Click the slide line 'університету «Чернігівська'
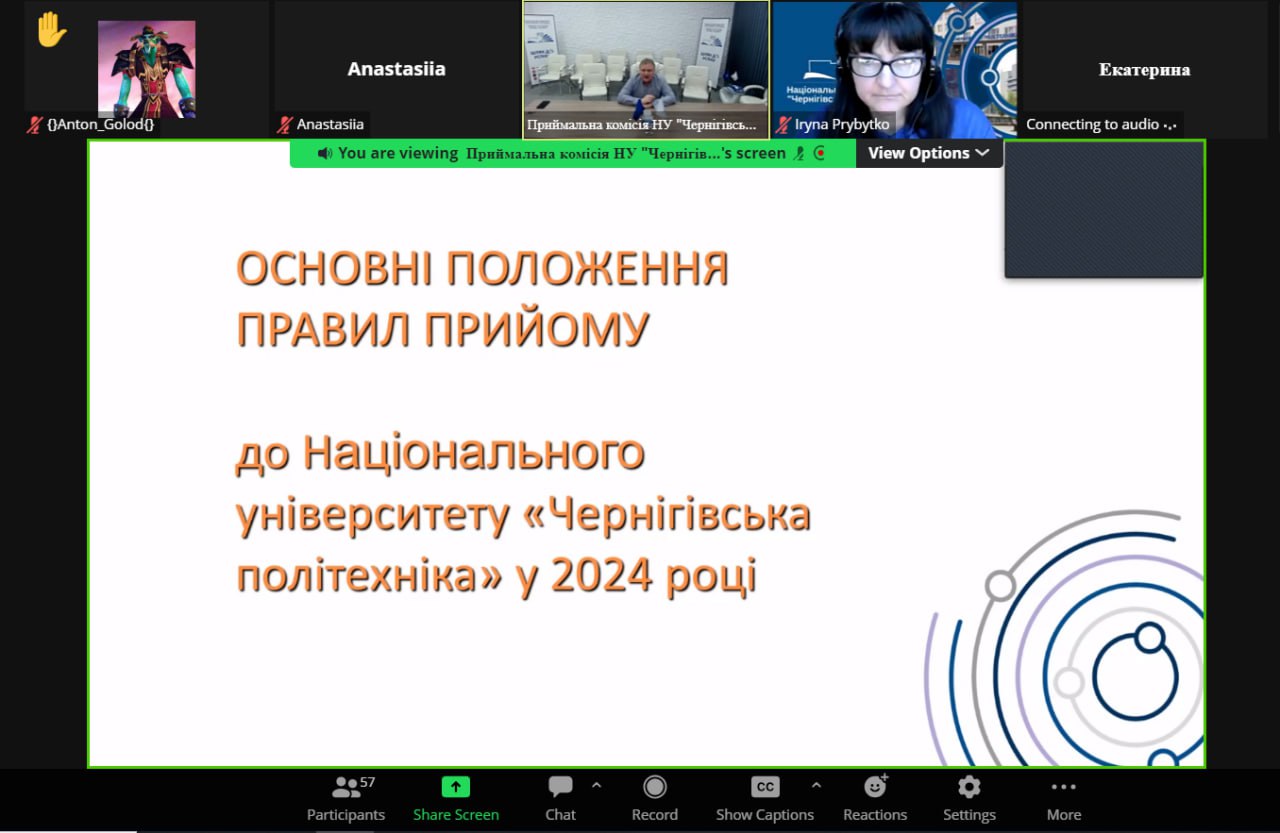Viewport: 1280px width, 833px height. pyautogui.click(x=523, y=516)
